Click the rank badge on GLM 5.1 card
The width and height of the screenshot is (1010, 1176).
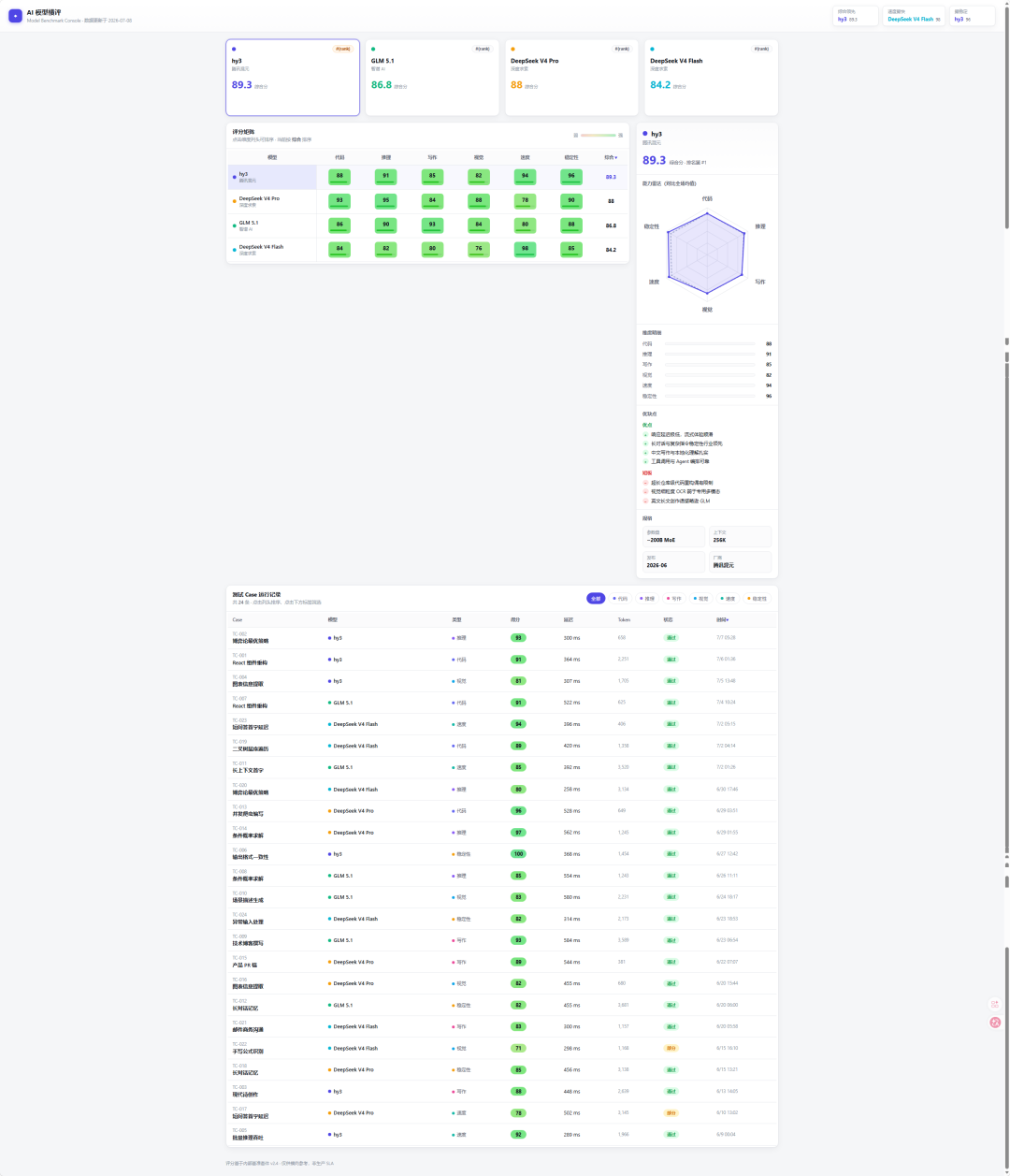[x=483, y=49]
